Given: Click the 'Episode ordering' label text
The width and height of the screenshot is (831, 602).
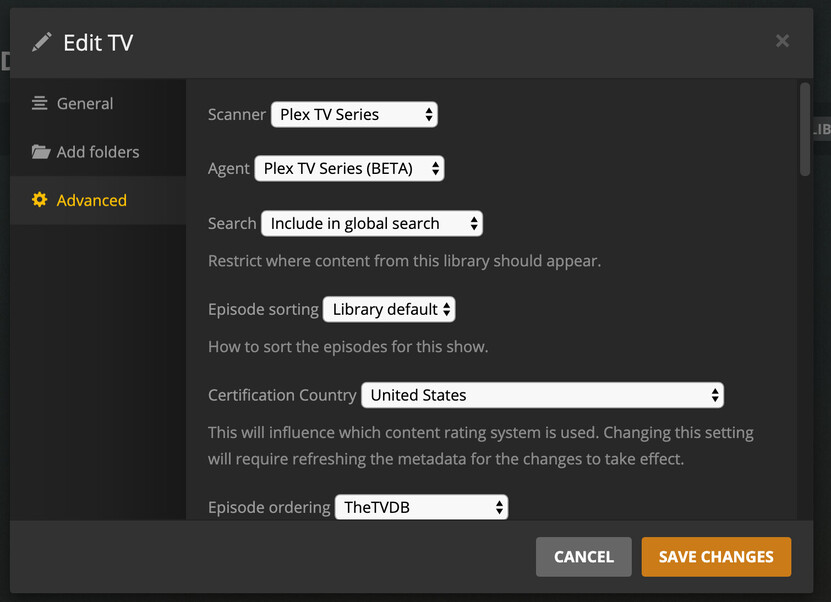Looking at the screenshot, I should [269, 508].
